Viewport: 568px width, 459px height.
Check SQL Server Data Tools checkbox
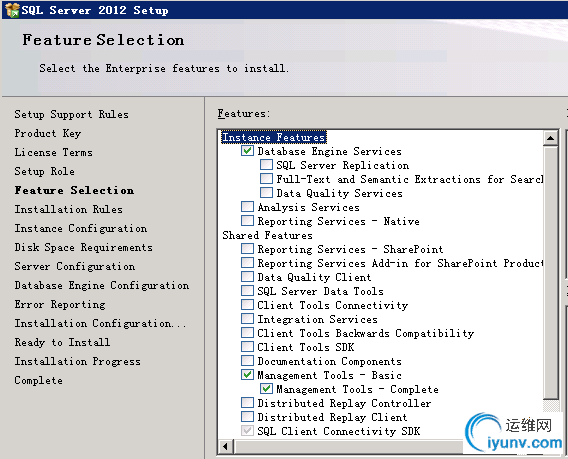click(x=247, y=291)
